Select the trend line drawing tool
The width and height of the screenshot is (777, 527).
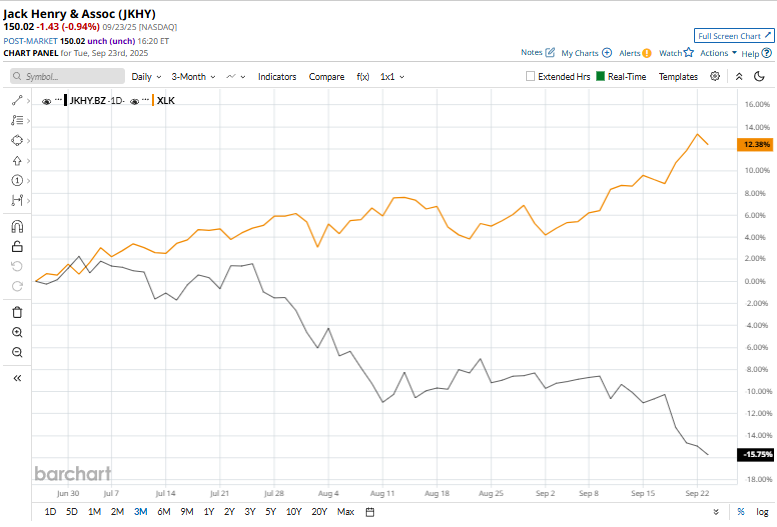coord(17,101)
